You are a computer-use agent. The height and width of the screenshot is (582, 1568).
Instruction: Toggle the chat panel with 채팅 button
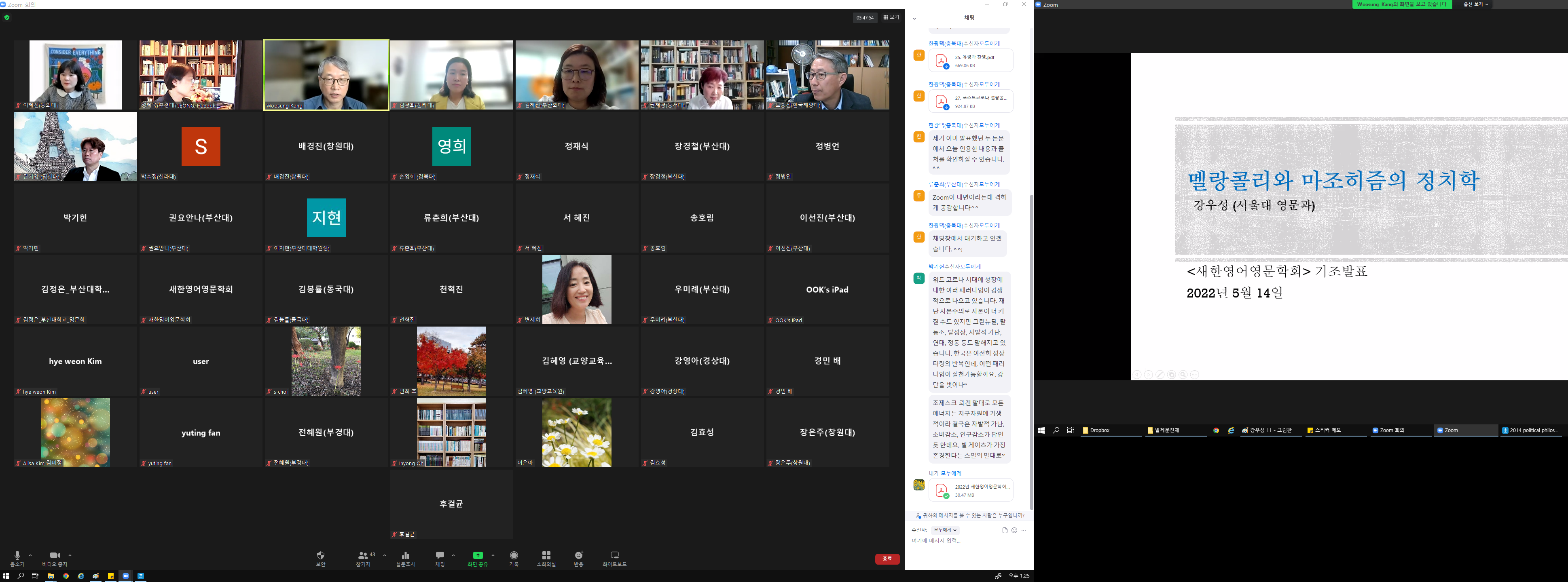click(x=440, y=556)
